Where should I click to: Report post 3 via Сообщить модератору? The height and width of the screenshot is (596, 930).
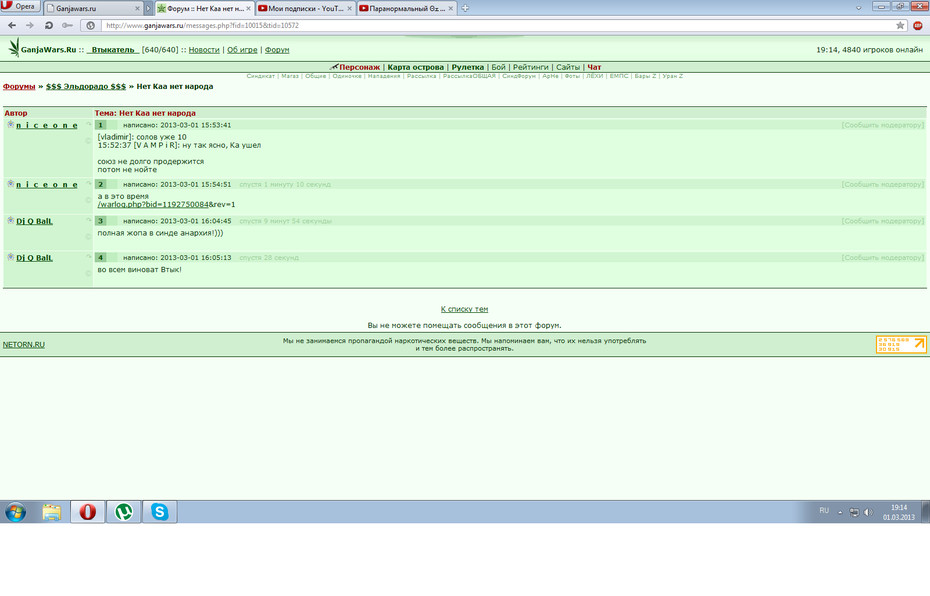tap(883, 221)
